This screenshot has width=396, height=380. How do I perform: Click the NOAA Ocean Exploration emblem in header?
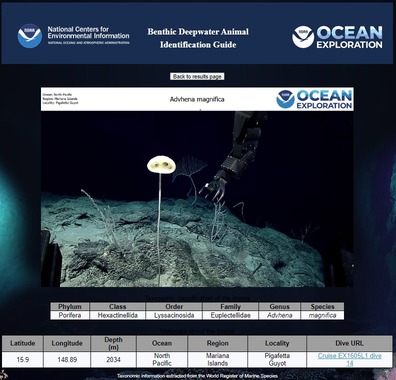[x=303, y=37]
